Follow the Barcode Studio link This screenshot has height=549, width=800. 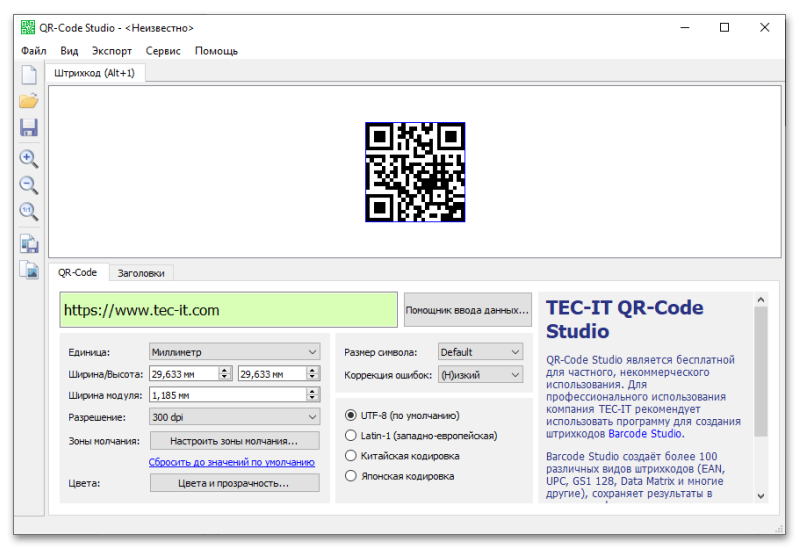point(645,434)
